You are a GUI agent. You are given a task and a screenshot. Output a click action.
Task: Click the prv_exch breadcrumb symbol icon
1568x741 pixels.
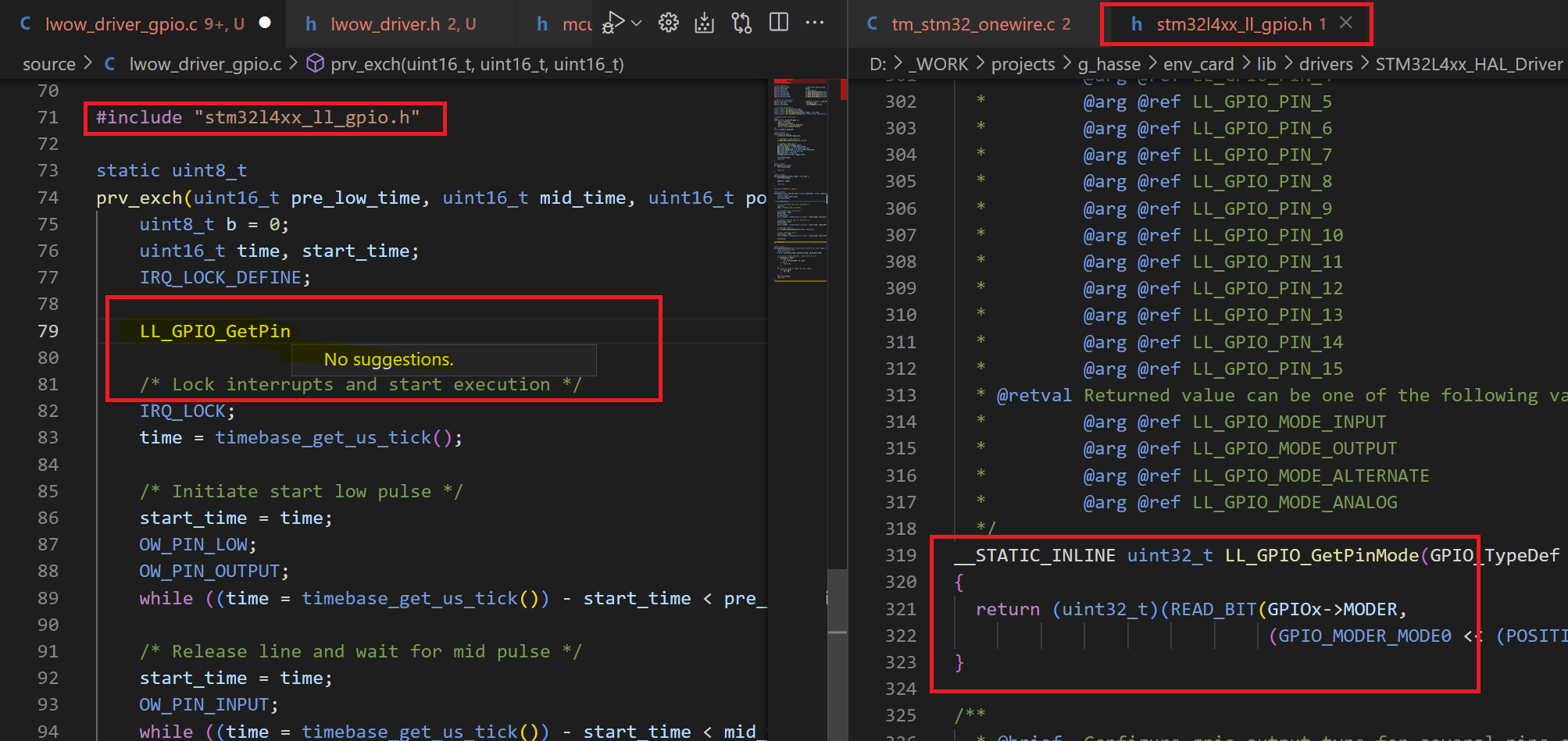point(315,64)
